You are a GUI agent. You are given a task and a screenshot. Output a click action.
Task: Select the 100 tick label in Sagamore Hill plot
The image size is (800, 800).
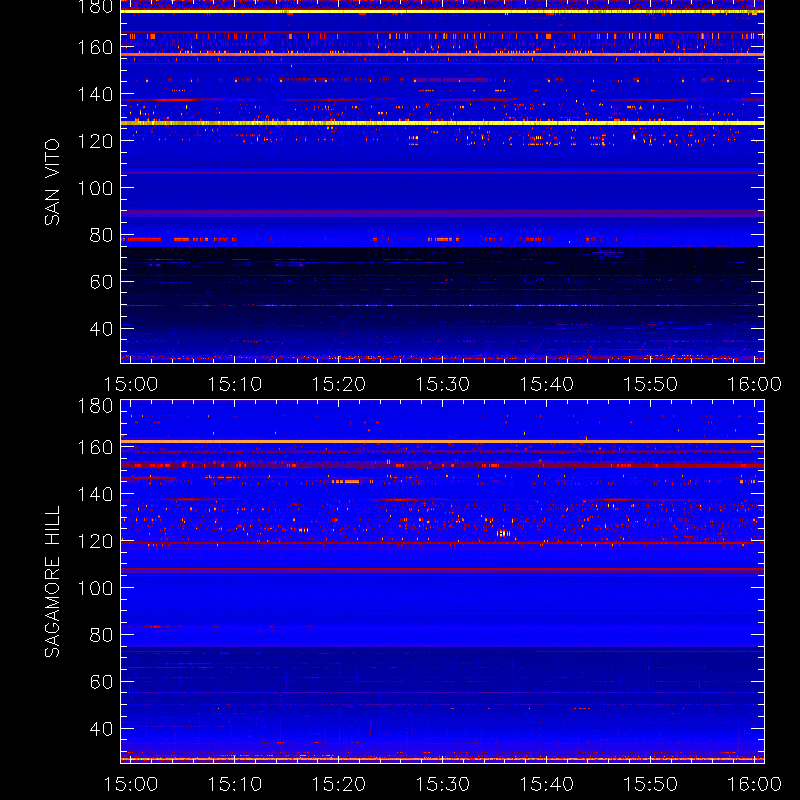[x=95, y=588]
